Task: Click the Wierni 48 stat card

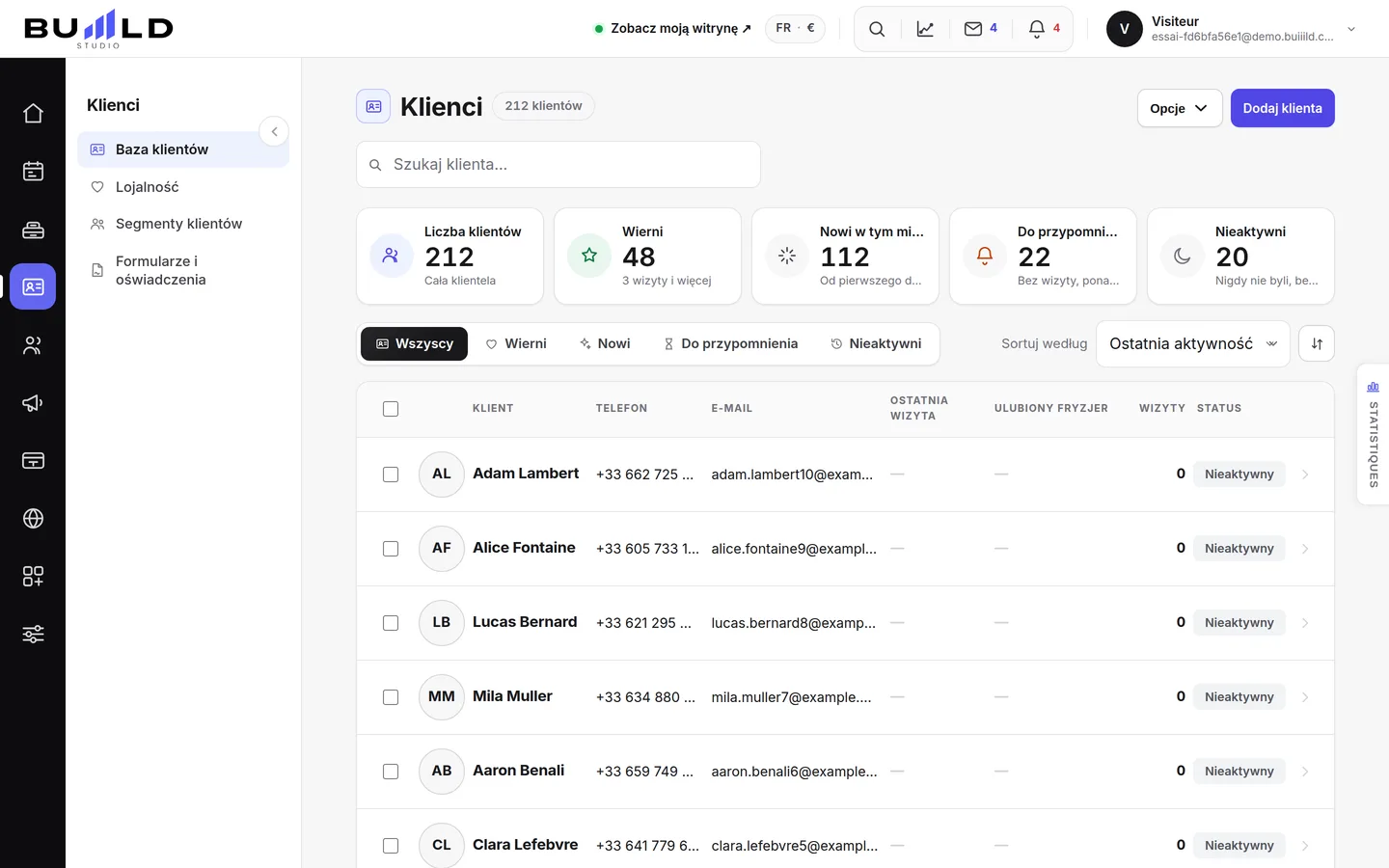Action: point(647,257)
